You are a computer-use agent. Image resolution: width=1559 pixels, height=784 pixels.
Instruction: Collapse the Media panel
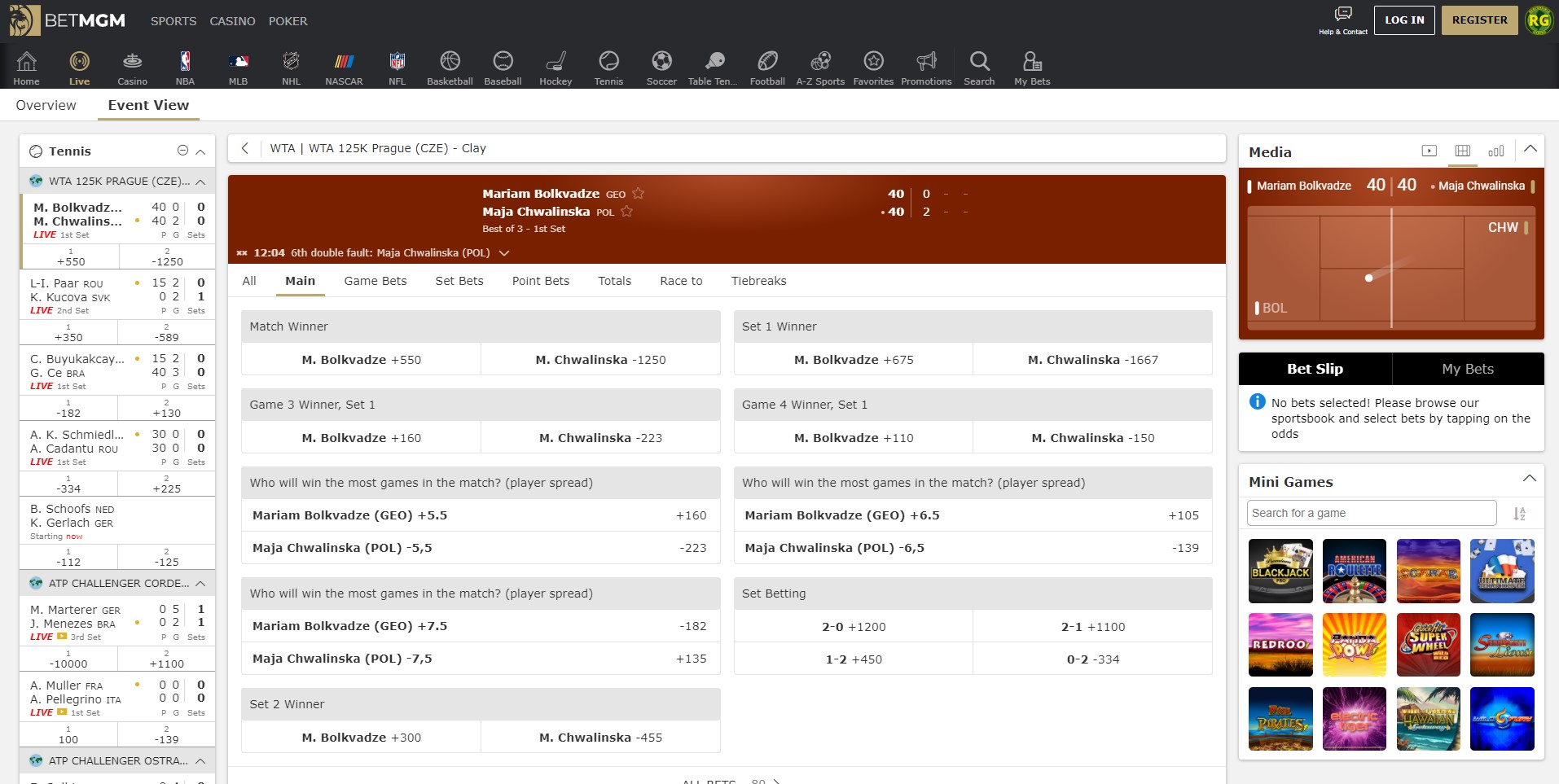point(1530,149)
